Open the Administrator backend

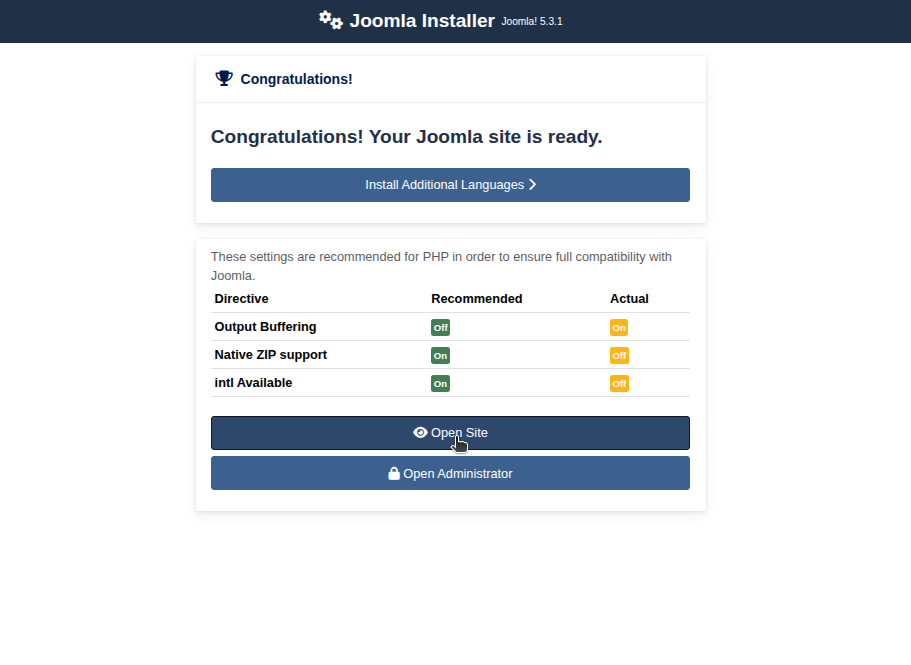click(450, 473)
